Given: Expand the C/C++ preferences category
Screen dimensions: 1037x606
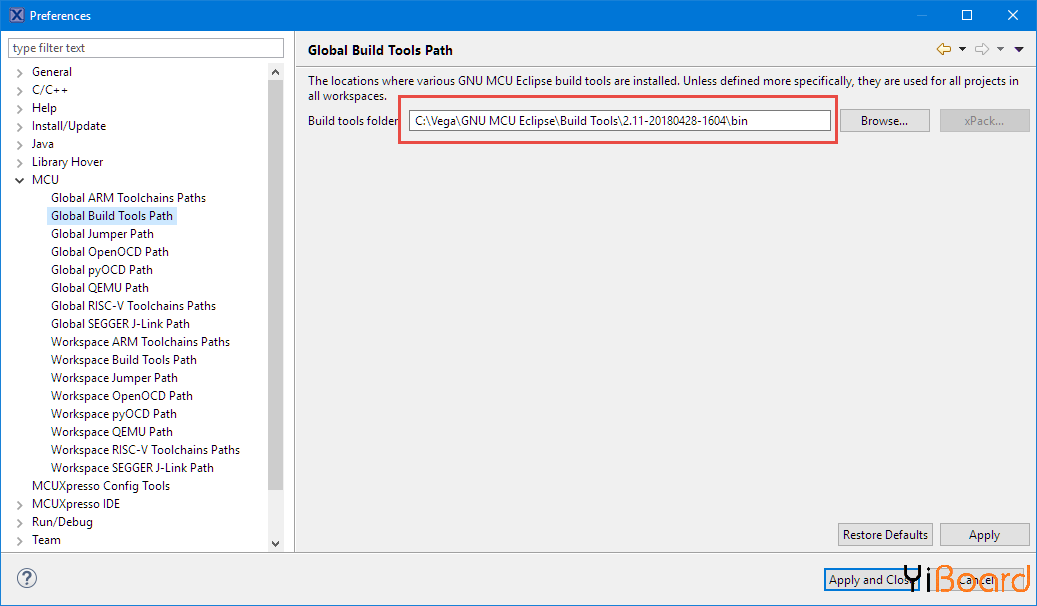Looking at the screenshot, I should point(20,90).
